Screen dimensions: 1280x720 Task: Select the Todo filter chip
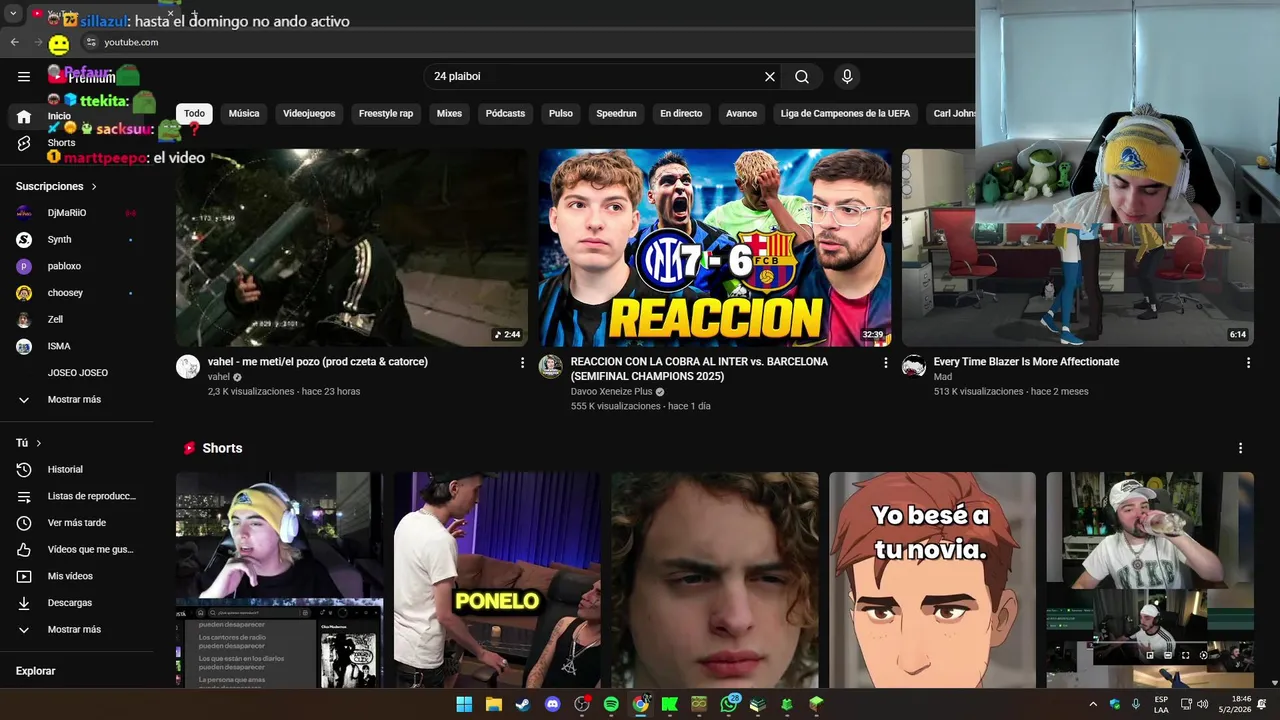click(194, 114)
